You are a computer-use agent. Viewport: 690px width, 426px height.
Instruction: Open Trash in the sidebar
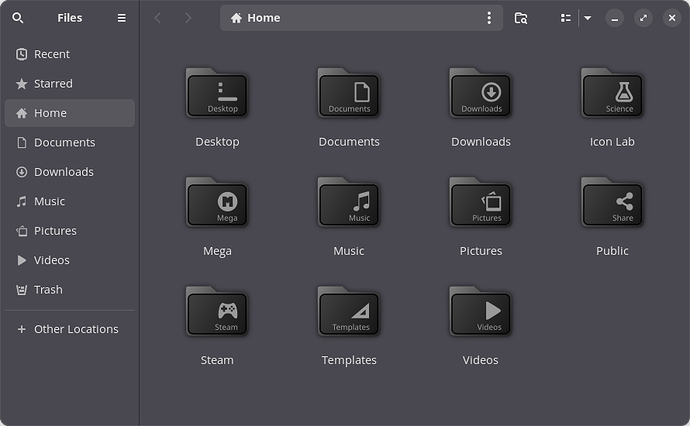click(x=70, y=290)
